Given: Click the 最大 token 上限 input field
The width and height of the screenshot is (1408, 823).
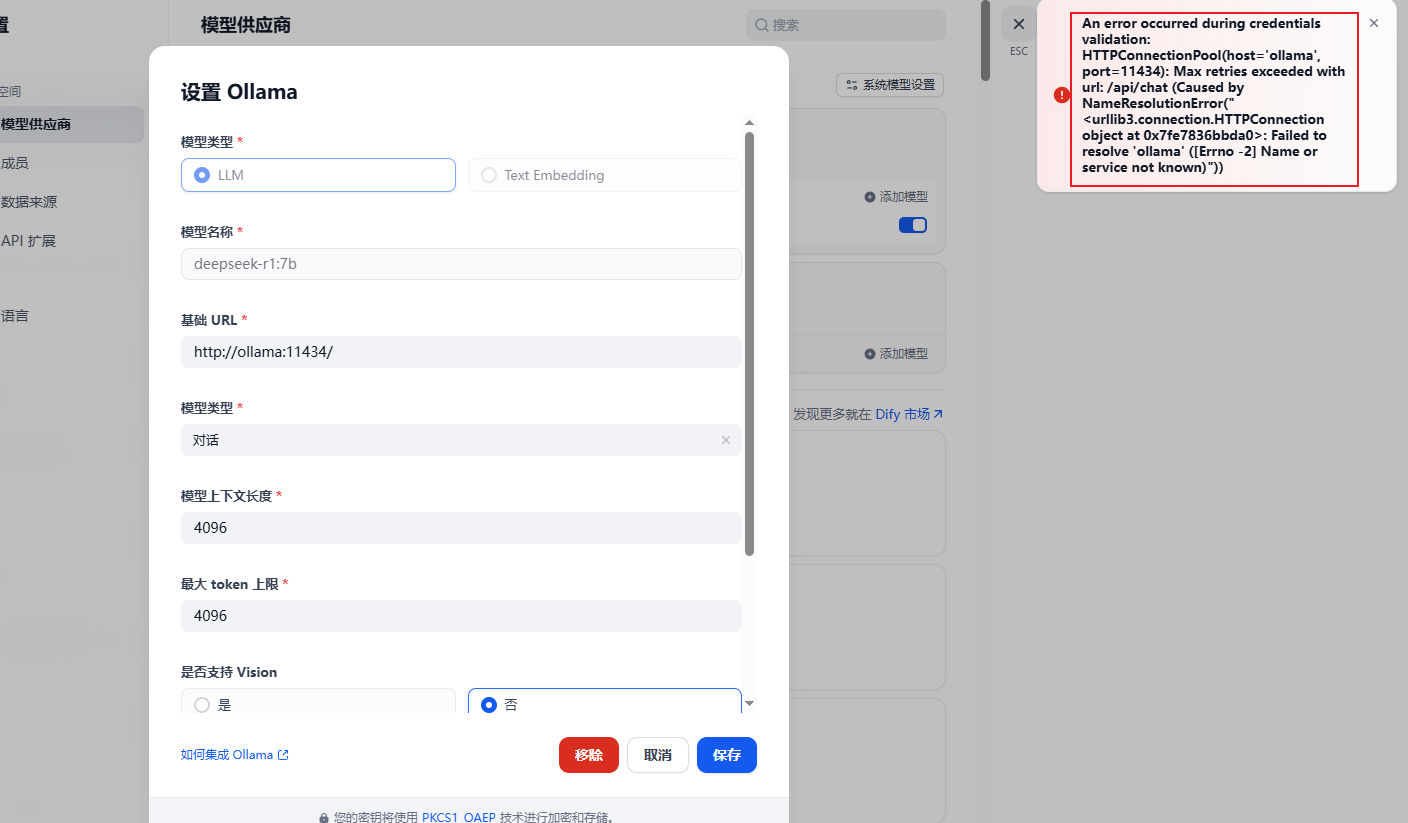Looking at the screenshot, I should [461, 616].
